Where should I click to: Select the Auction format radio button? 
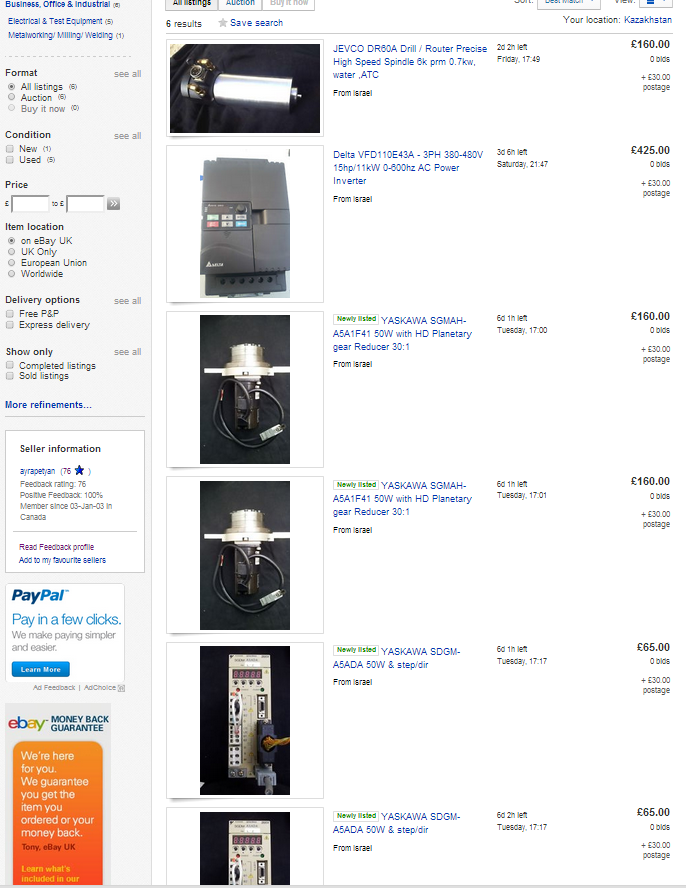coord(11,97)
